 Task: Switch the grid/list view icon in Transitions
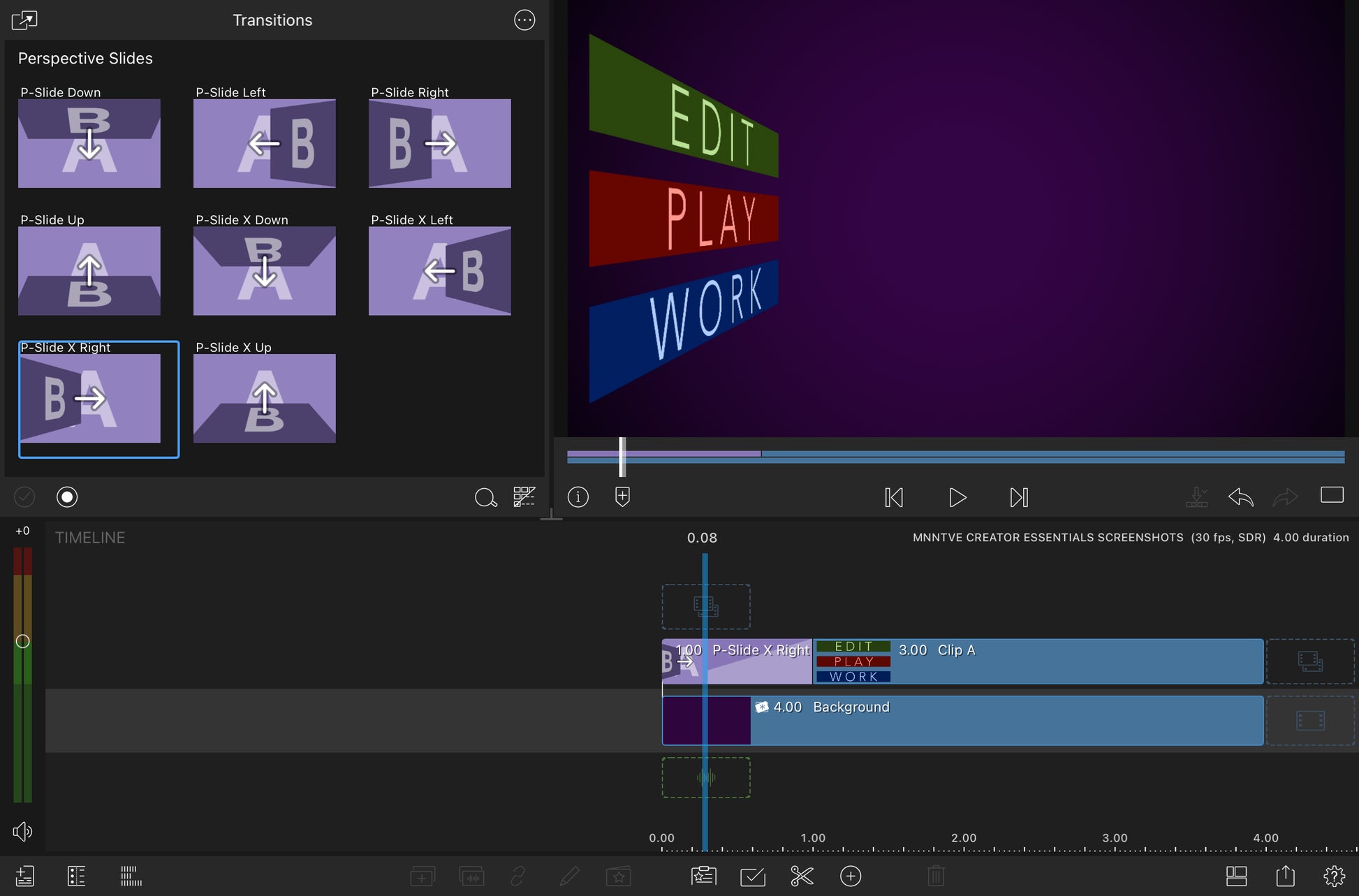[524, 497]
